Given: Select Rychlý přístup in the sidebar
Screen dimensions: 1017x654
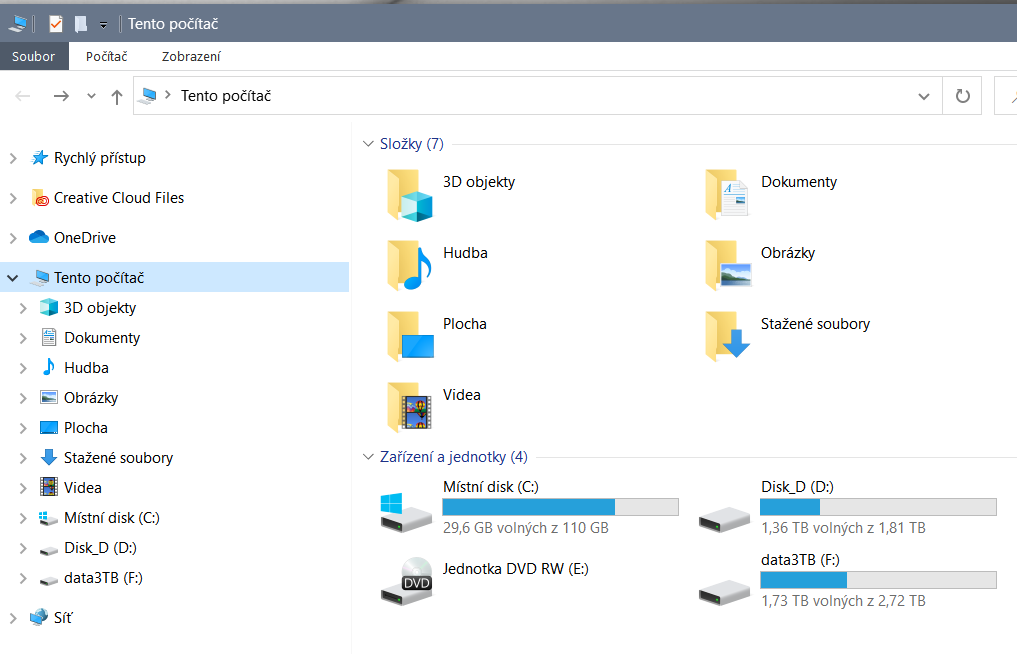Looking at the screenshot, I should pos(99,158).
